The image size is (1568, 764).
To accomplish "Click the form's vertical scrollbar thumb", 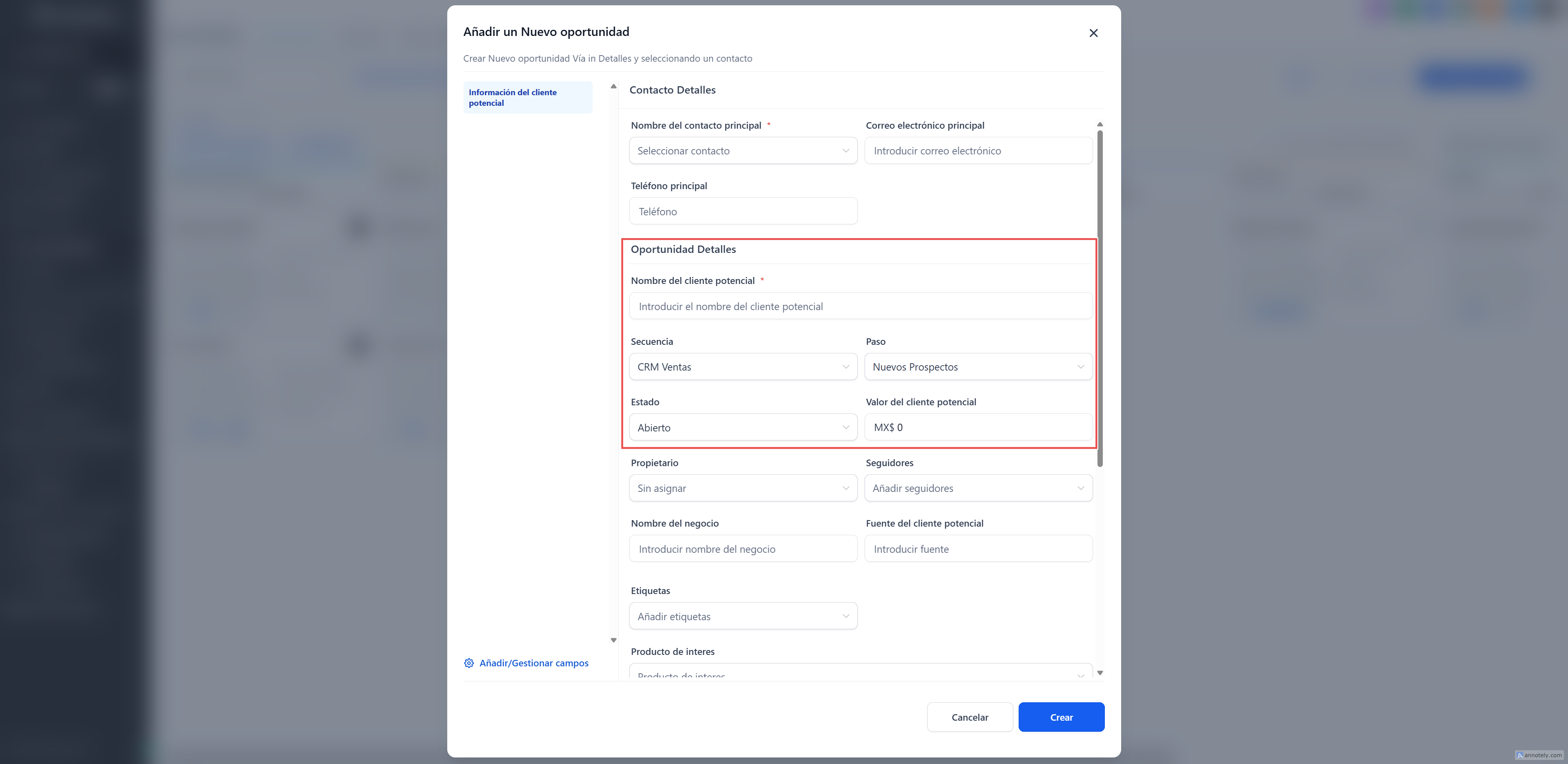I will [x=1100, y=298].
